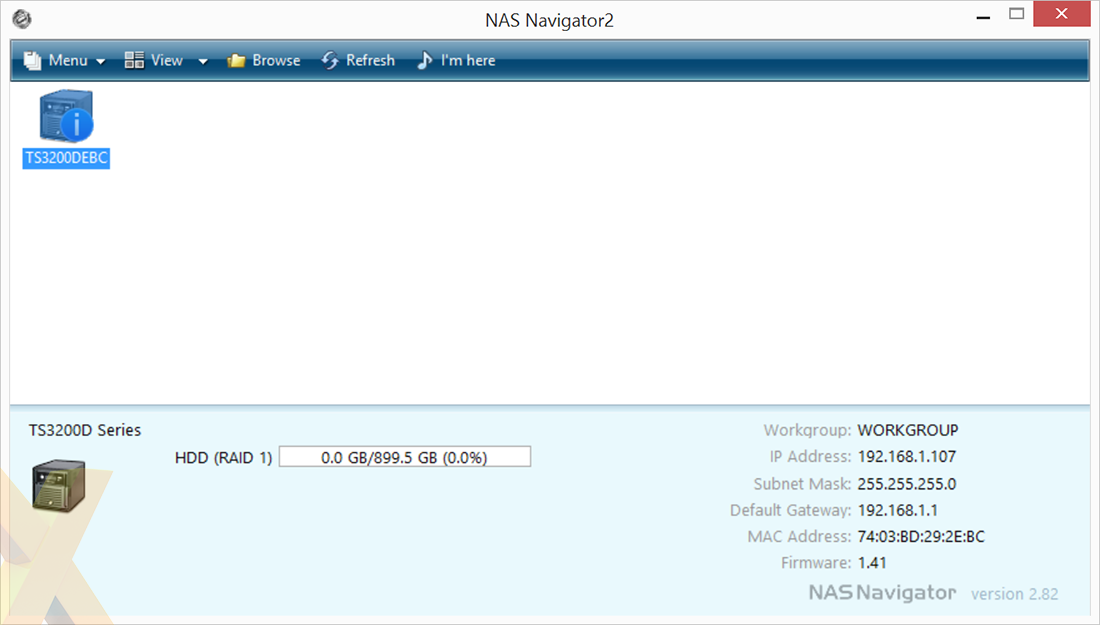Click the WORKGROUP value
1100x625 pixels.
coord(908,431)
